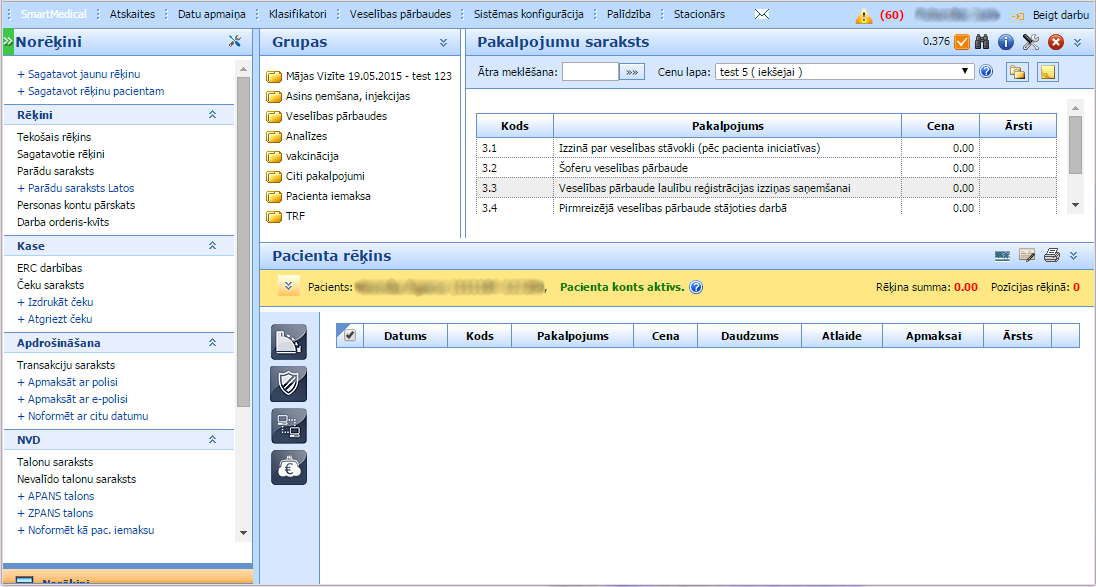Open the blue info icon

[1006, 42]
